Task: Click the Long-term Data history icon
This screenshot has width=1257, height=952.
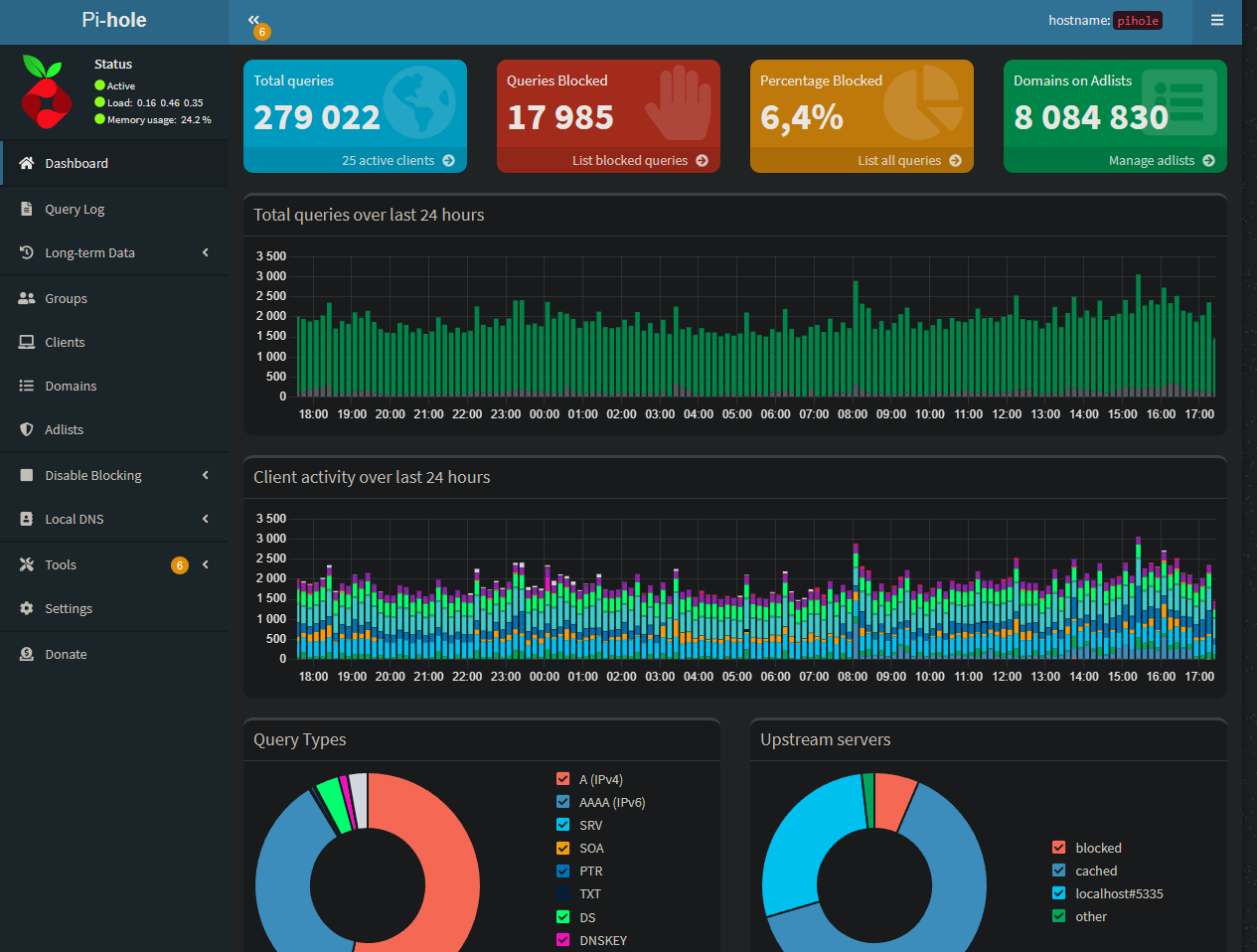Action: 27,252
